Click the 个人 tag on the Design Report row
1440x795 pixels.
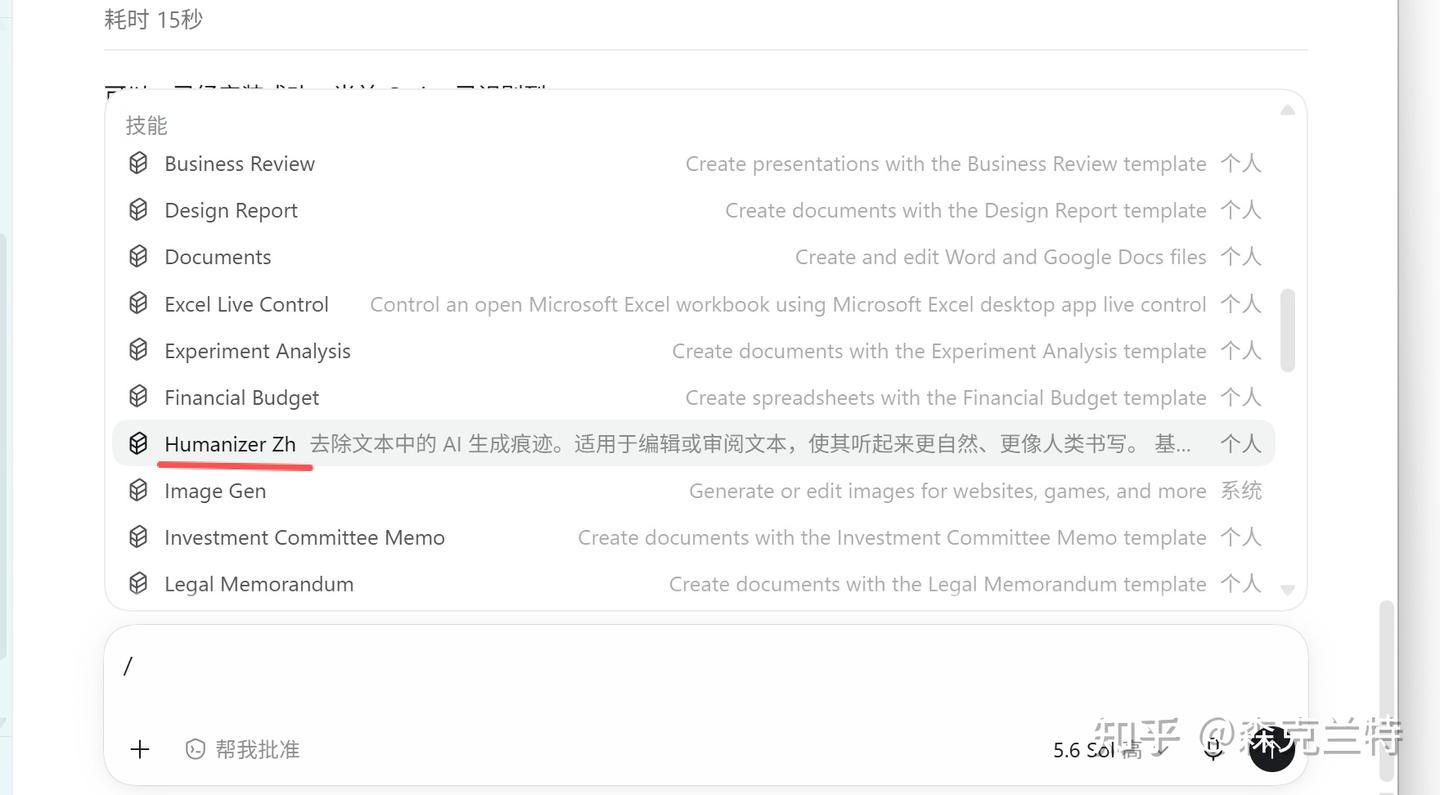(1241, 210)
